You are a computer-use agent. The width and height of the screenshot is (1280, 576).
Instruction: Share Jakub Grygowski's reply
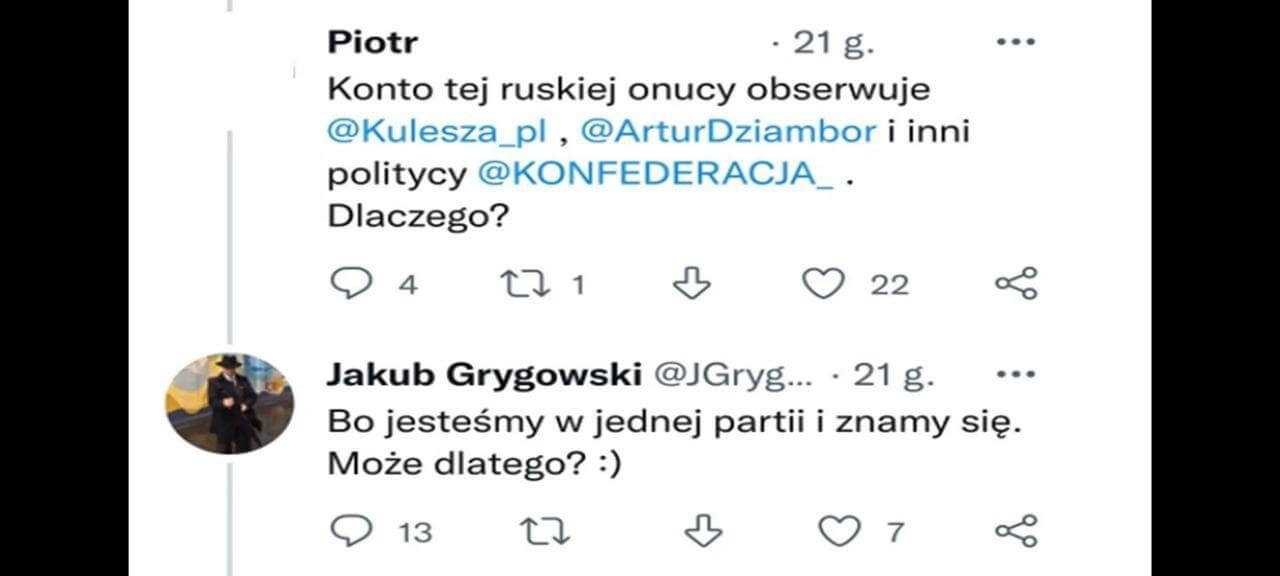pos(1016,531)
